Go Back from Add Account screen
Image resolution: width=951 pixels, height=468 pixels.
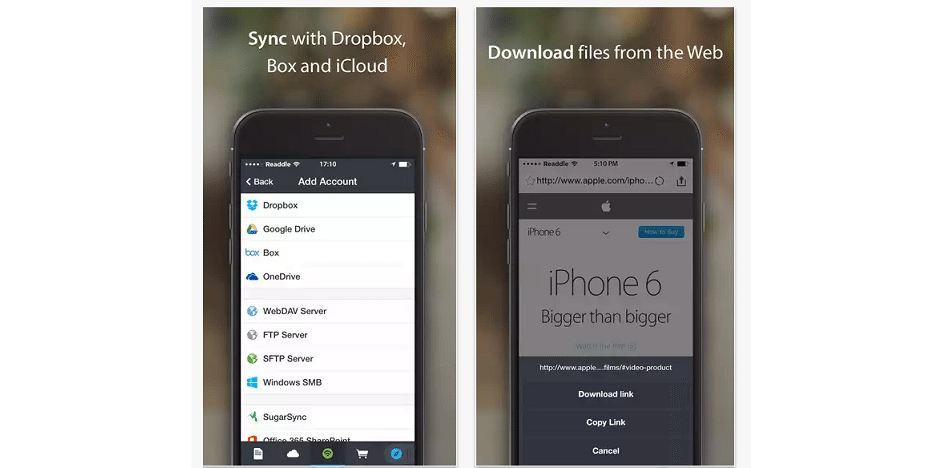click(260, 181)
